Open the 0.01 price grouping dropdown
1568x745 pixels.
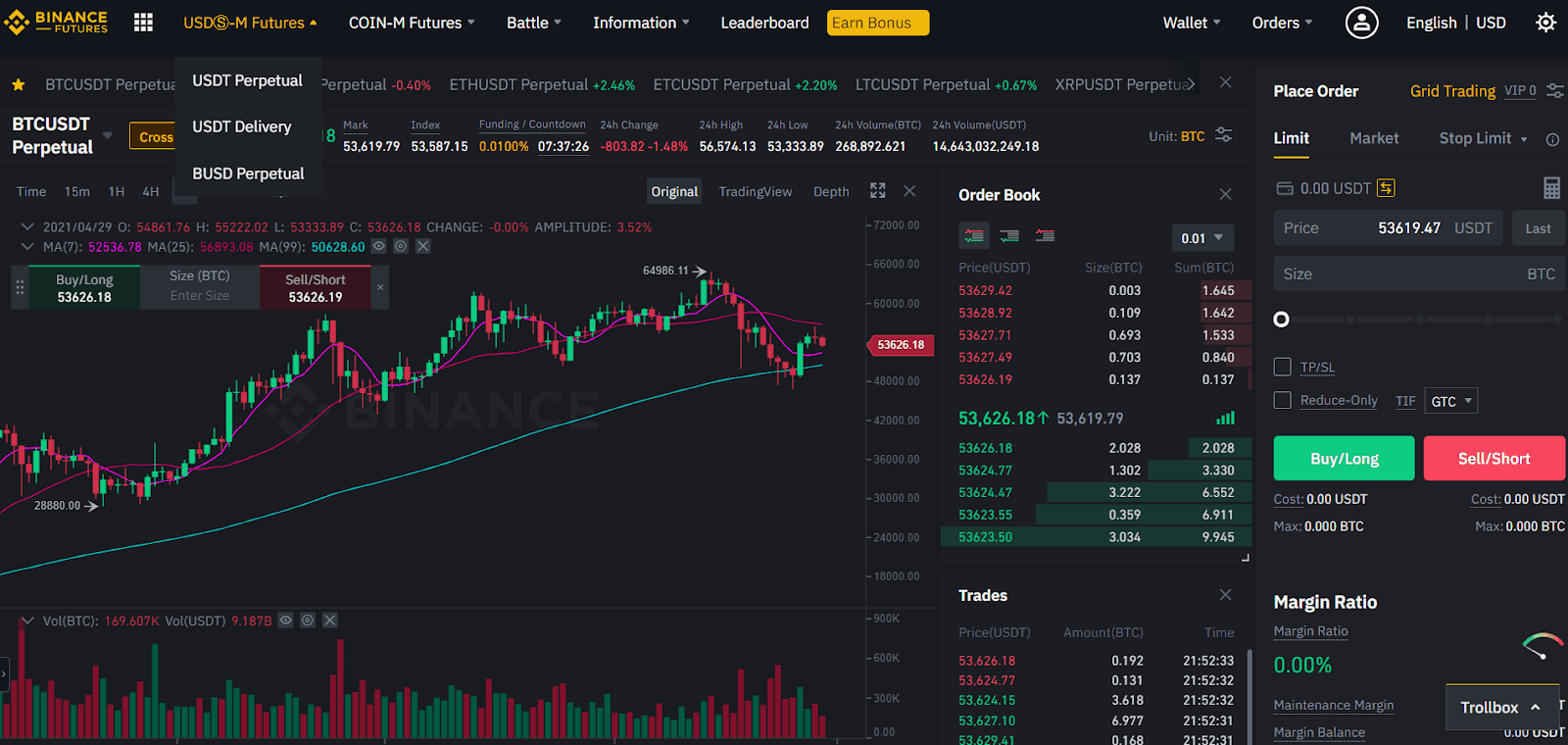point(1202,237)
